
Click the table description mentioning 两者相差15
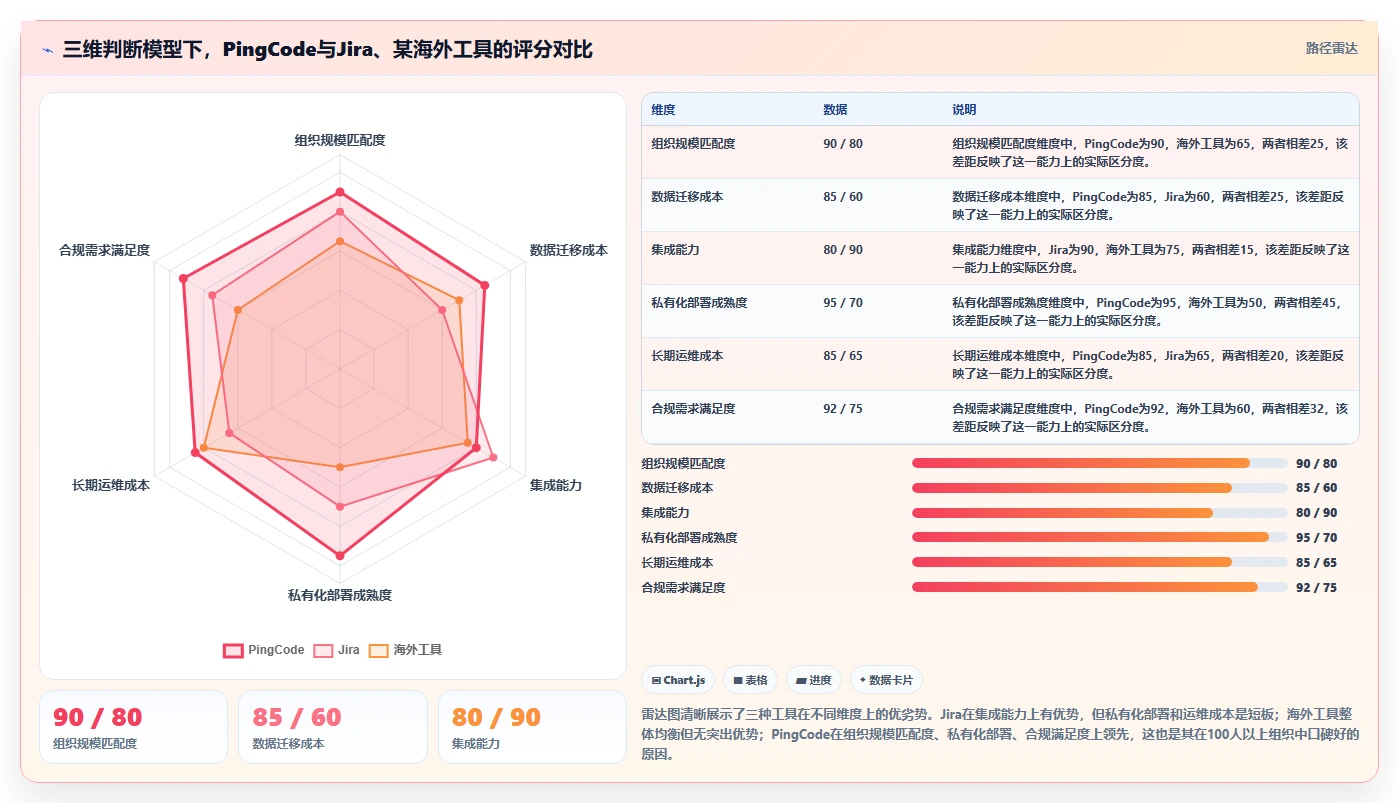click(1150, 258)
